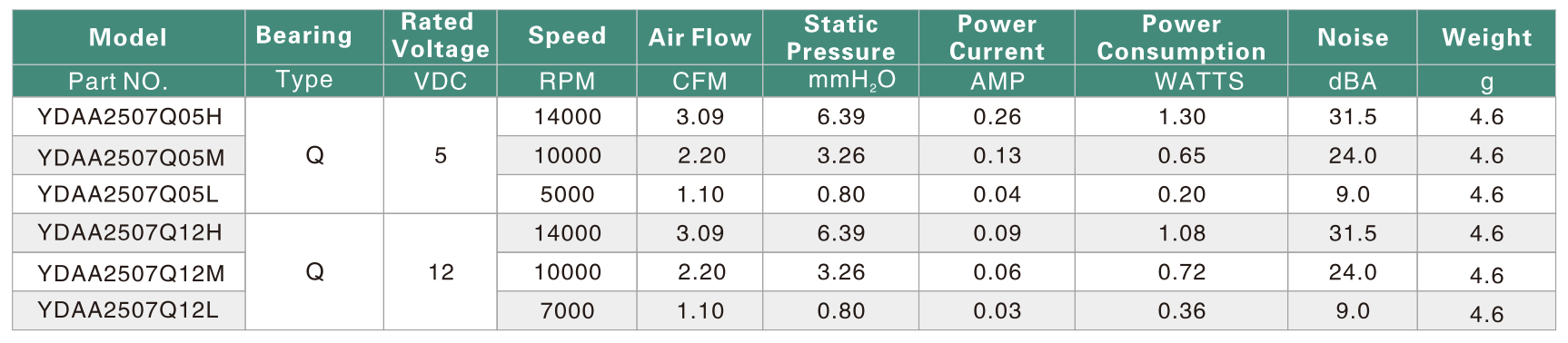Click the 12 VDC rated voltage cell
1568x343 pixels.
point(441,272)
